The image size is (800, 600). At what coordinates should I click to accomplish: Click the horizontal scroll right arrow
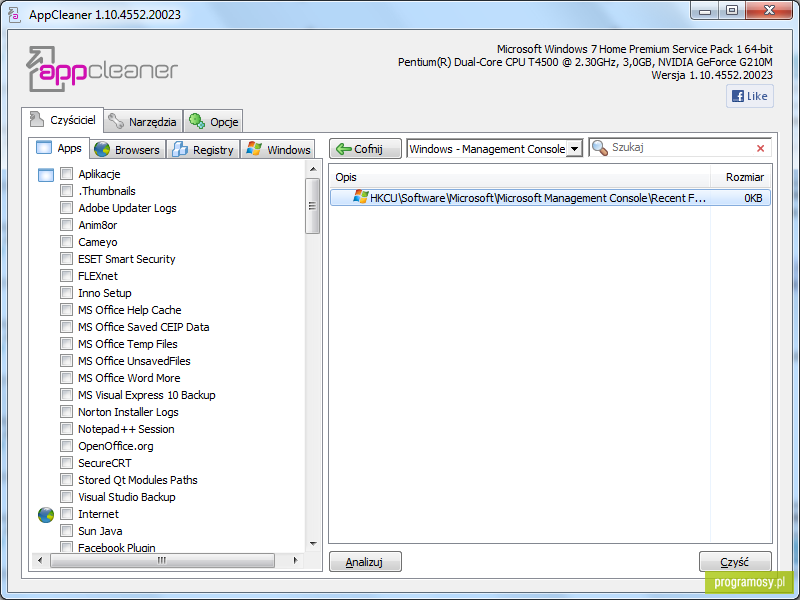coord(295,561)
